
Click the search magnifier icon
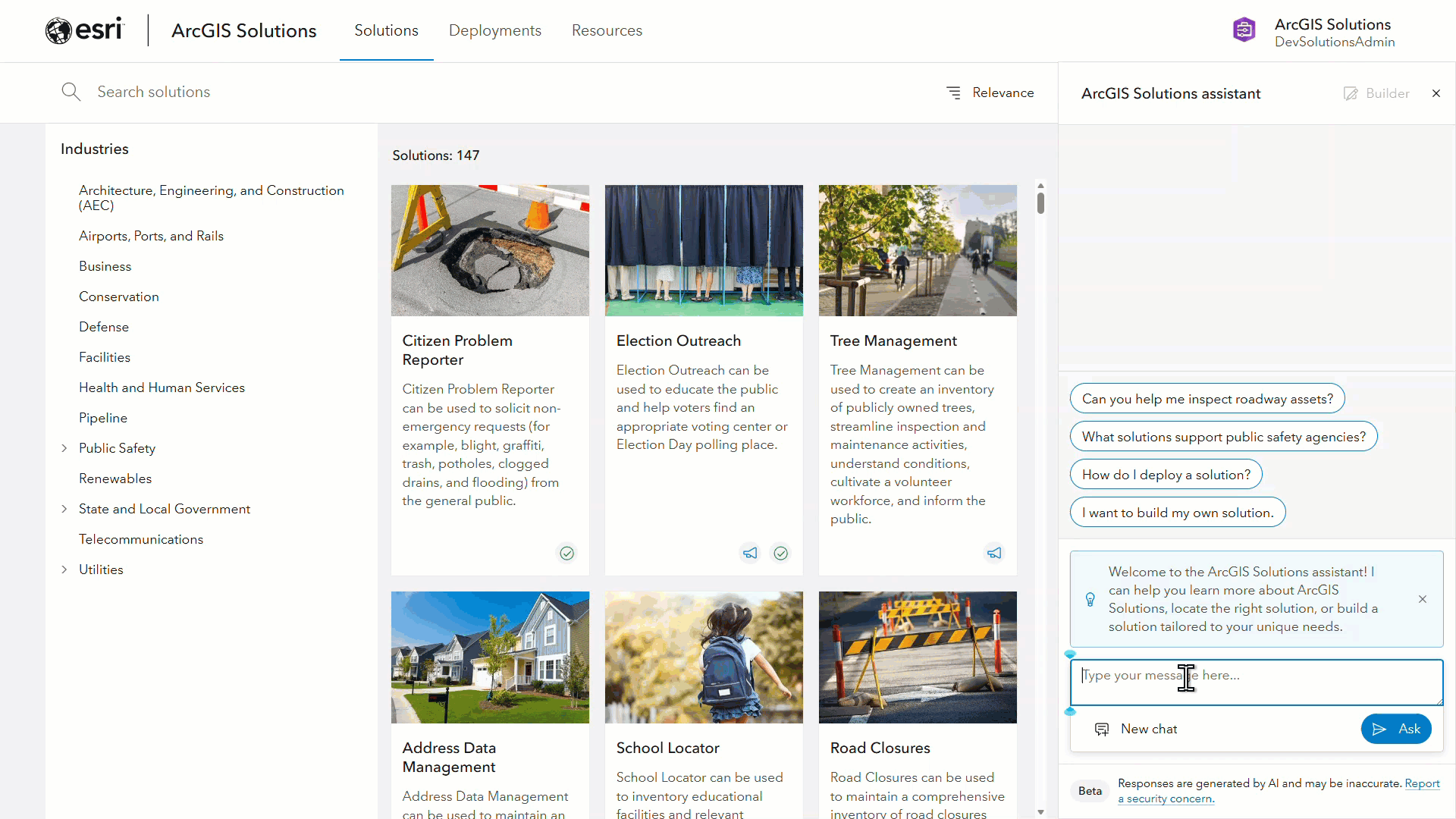point(71,92)
